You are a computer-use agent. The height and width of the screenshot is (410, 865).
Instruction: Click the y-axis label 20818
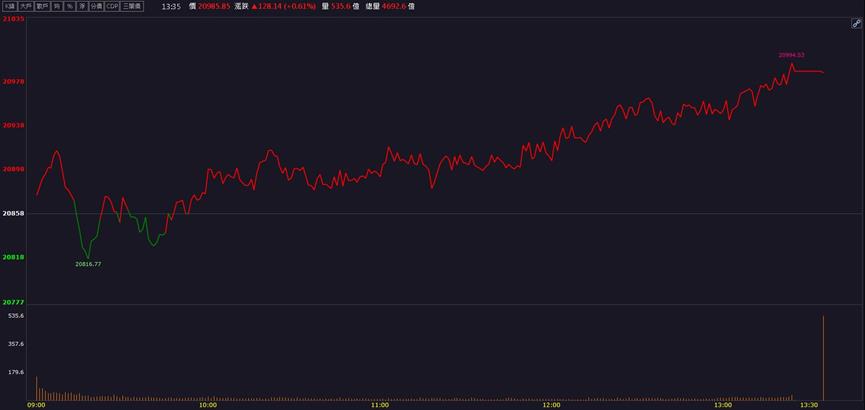13,257
